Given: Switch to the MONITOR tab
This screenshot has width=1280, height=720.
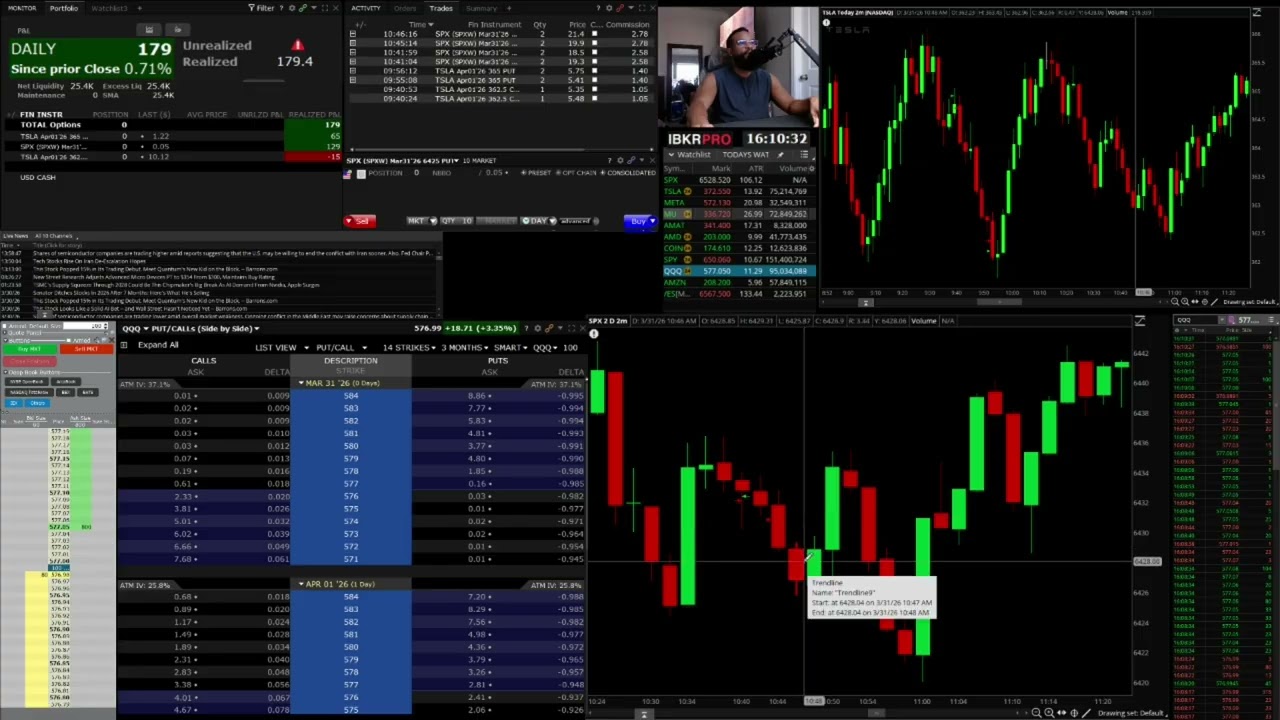Looking at the screenshot, I should point(22,8).
